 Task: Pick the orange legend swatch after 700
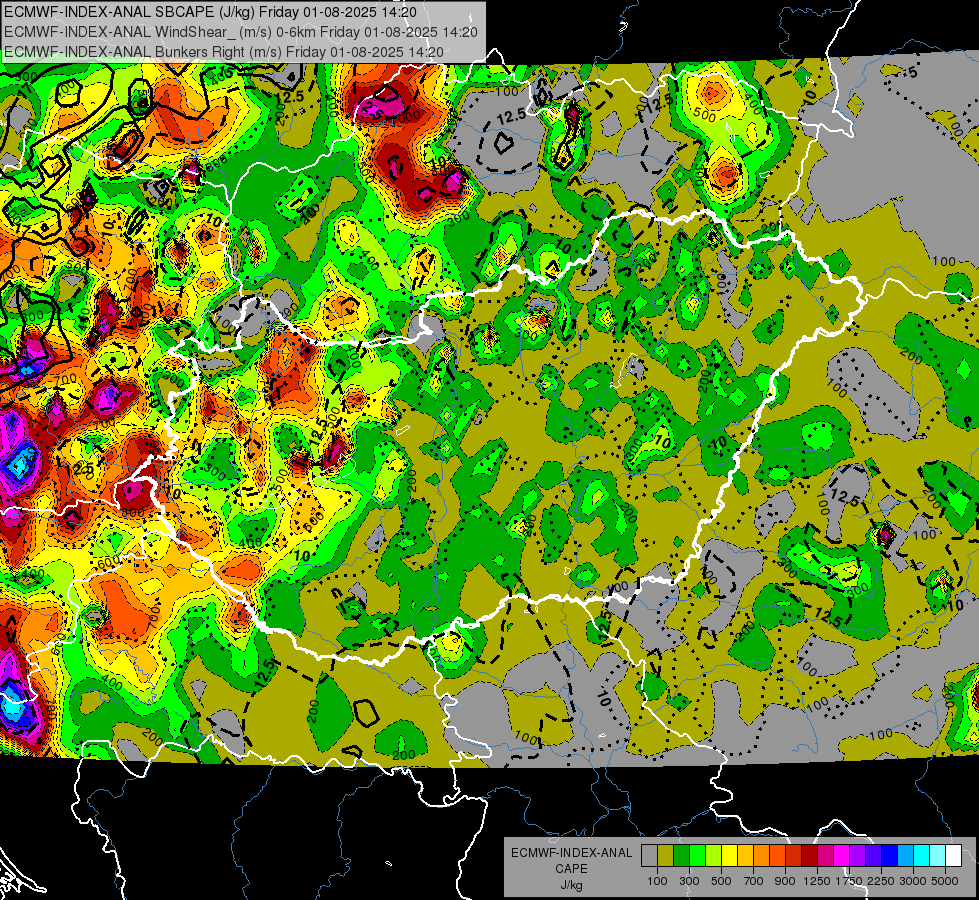762,856
